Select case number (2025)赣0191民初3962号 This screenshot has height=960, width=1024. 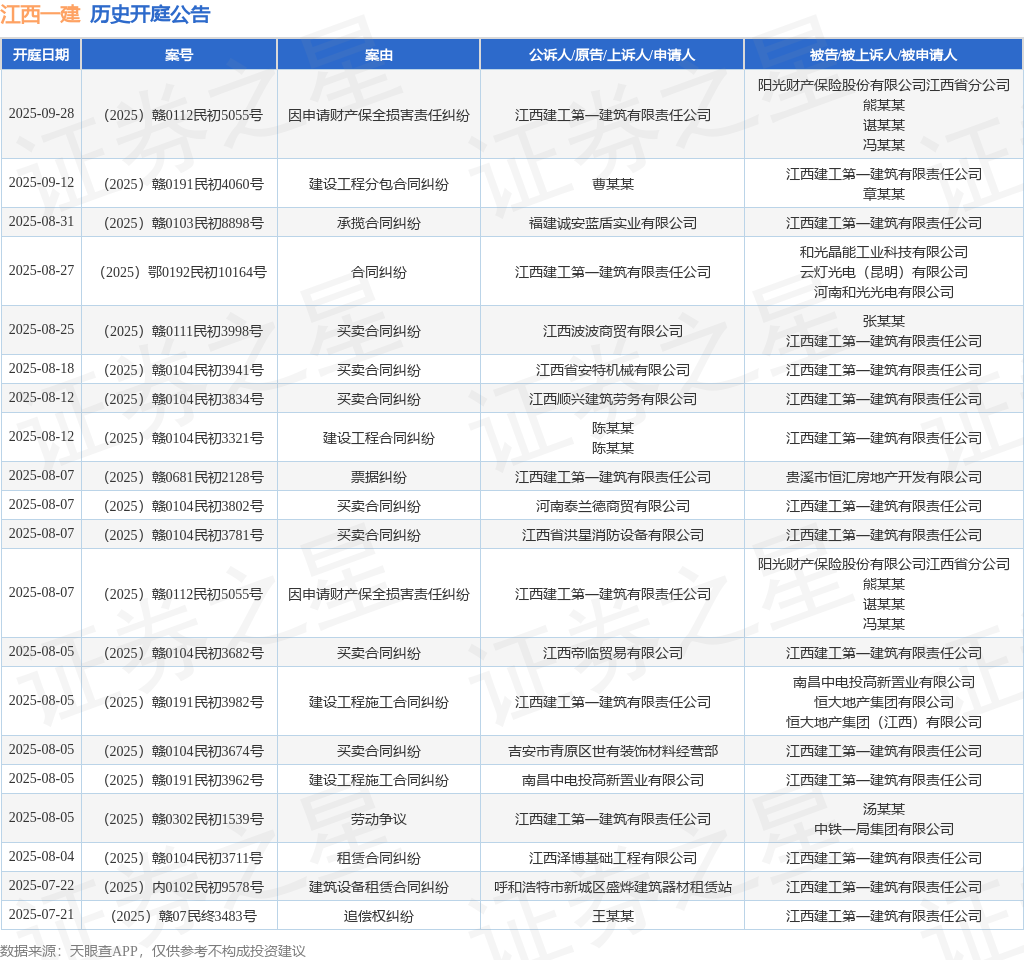pos(183,780)
